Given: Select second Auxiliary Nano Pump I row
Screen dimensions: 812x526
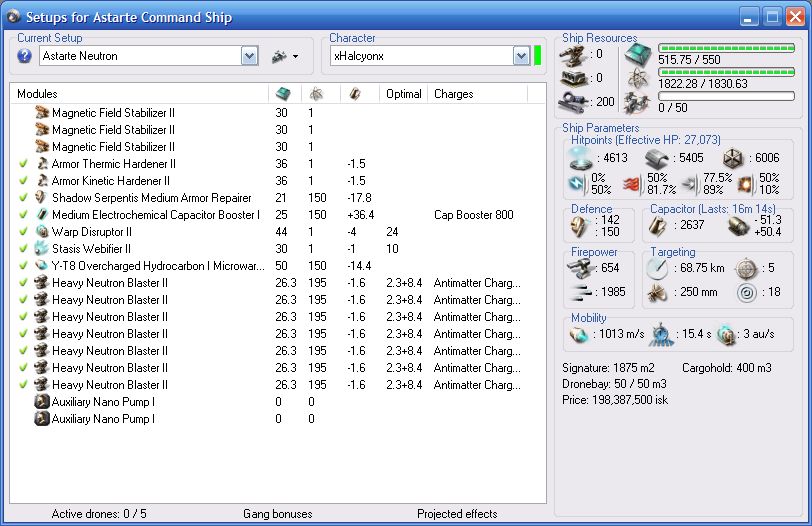Looking at the screenshot, I should 278,419.
